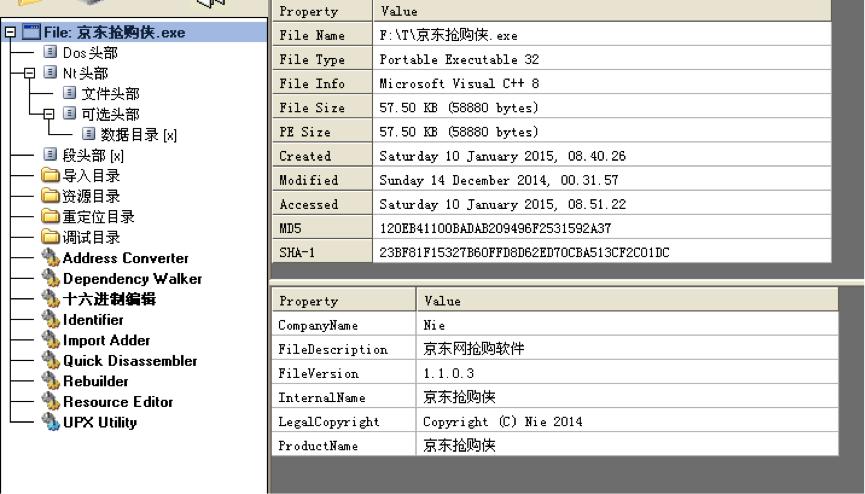The width and height of the screenshot is (865, 494).
Task: Click the 数据目录 [x] page icon
Action: coord(89,134)
